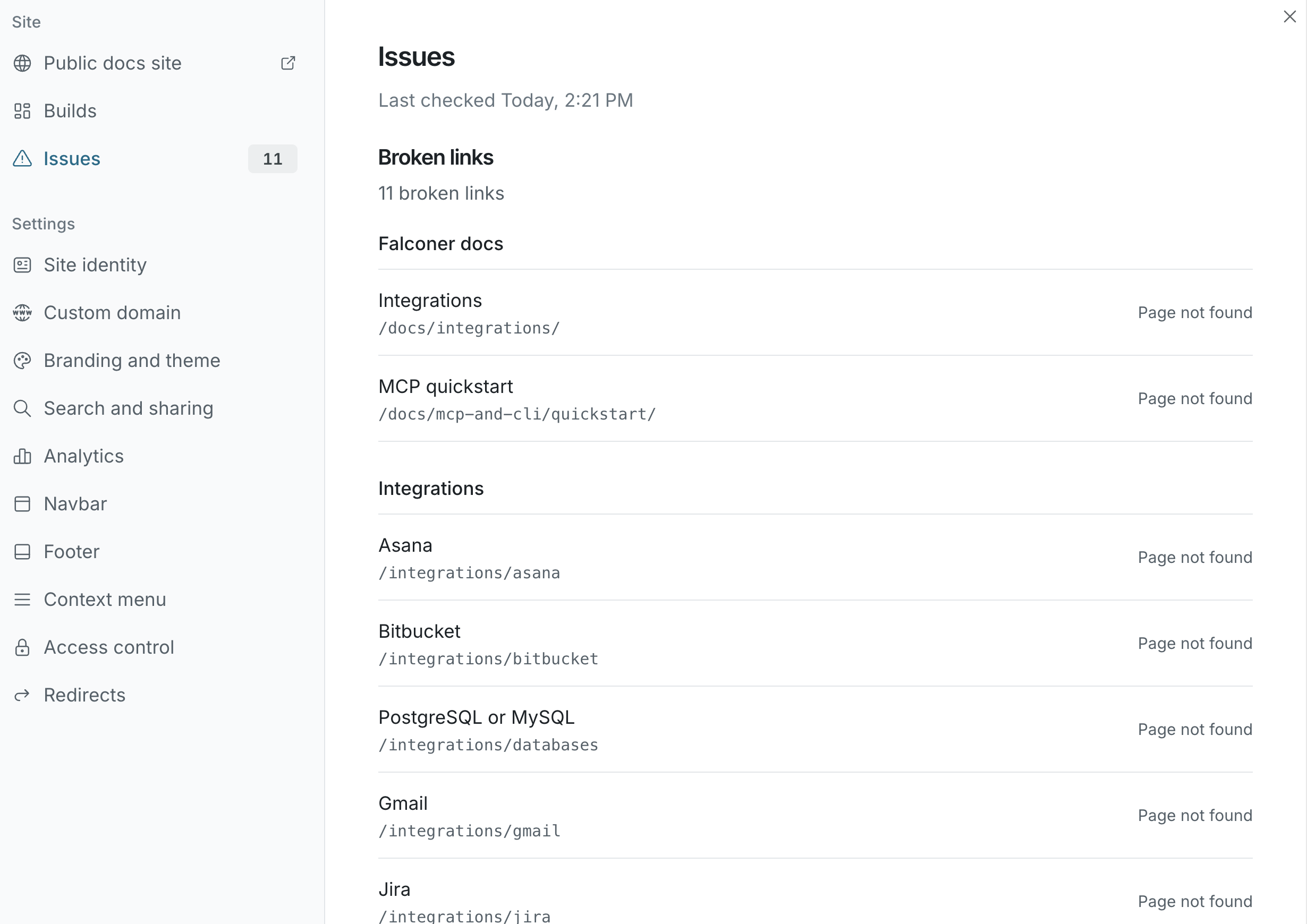Click the globe icon beside Public docs site
Screen dimensions: 1307x924
click(22, 63)
